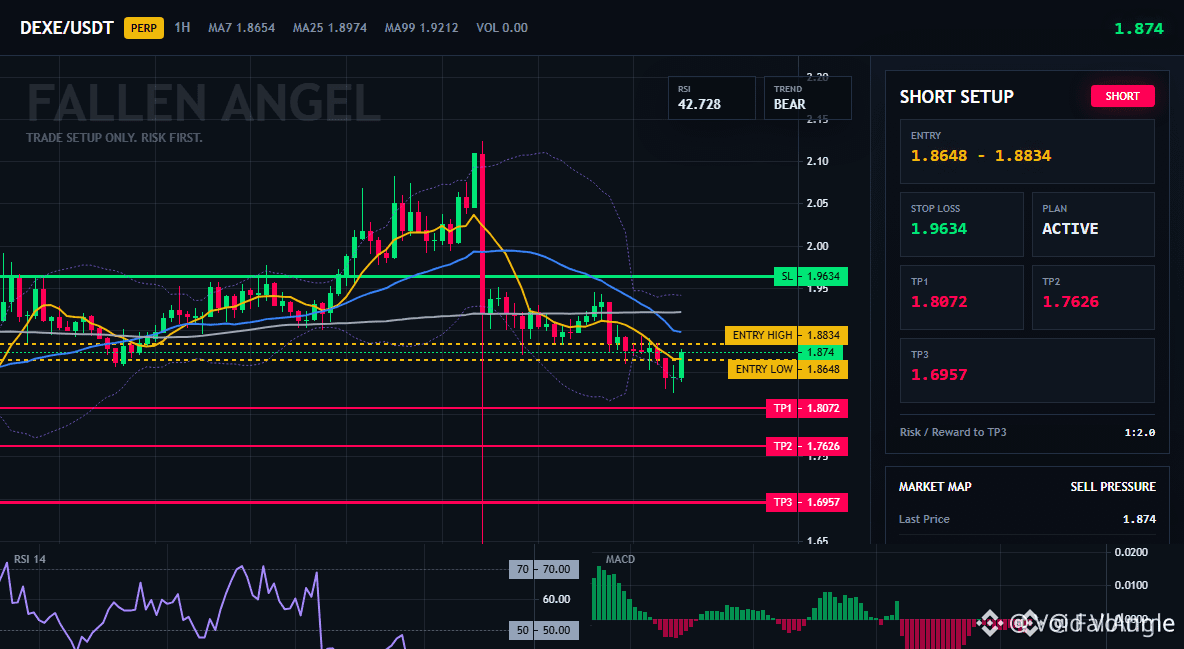Click the entry range 1.8648 - 1.8834
Viewport: 1184px width, 649px height.
click(x=981, y=156)
